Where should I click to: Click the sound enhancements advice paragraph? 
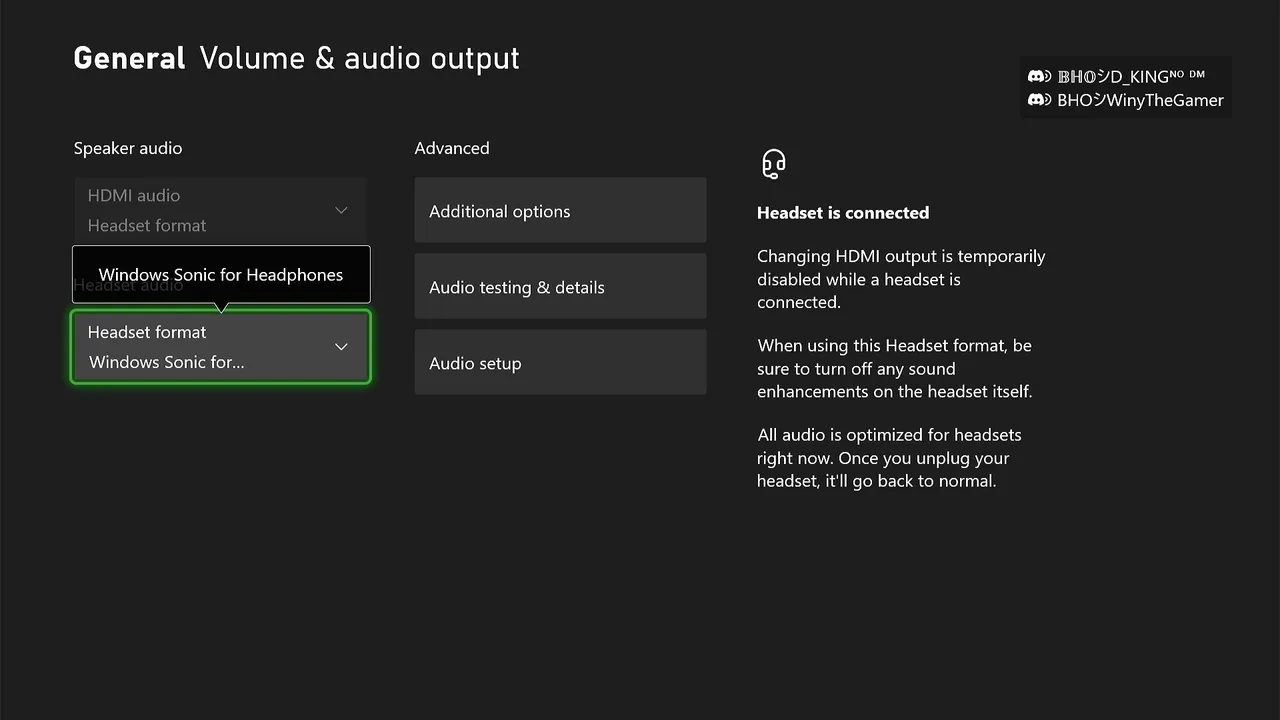click(895, 368)
